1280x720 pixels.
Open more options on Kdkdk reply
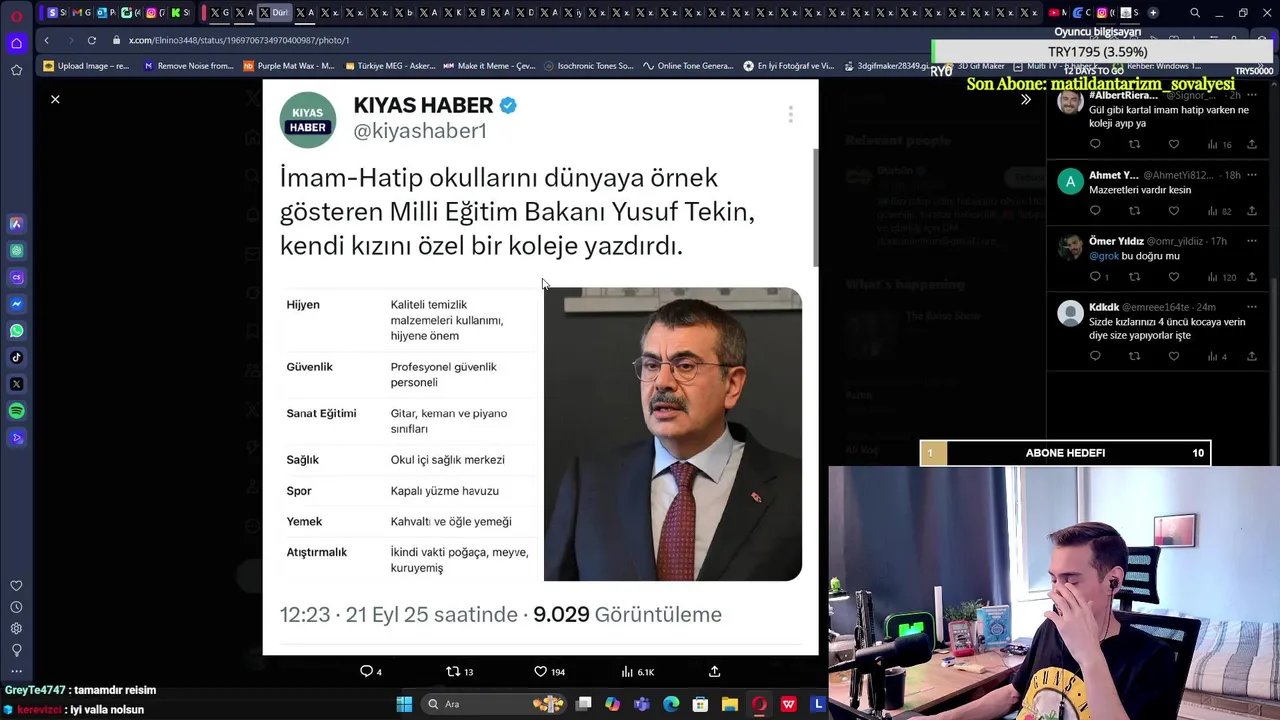tap(1251, 307)
